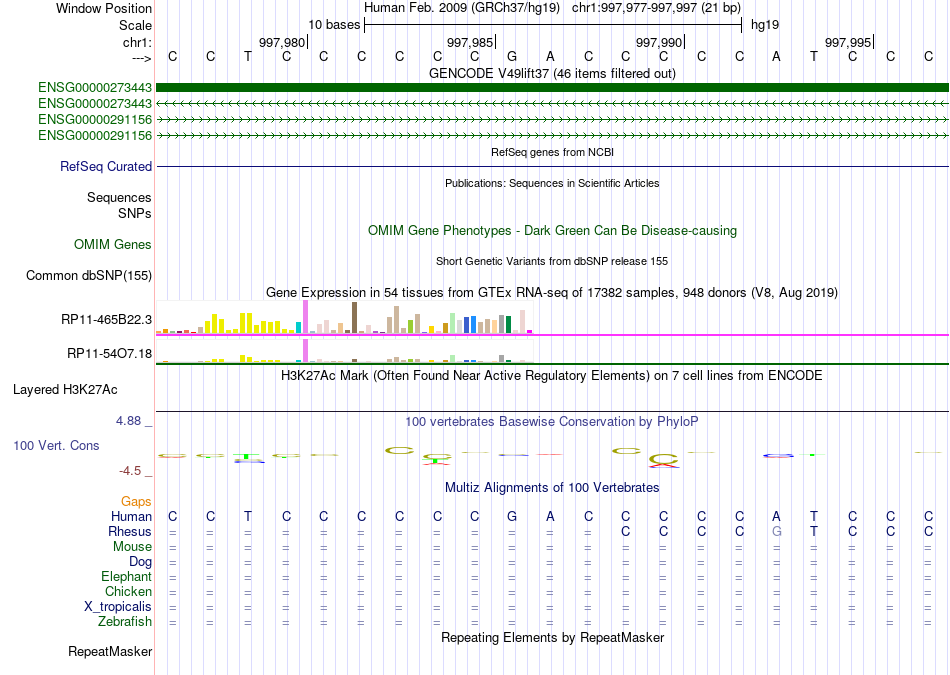Click the solid green ENSG00000273443 exon bar
Image resolution: width=950 pixels, height=675 pixels.
tap(552, 87)
